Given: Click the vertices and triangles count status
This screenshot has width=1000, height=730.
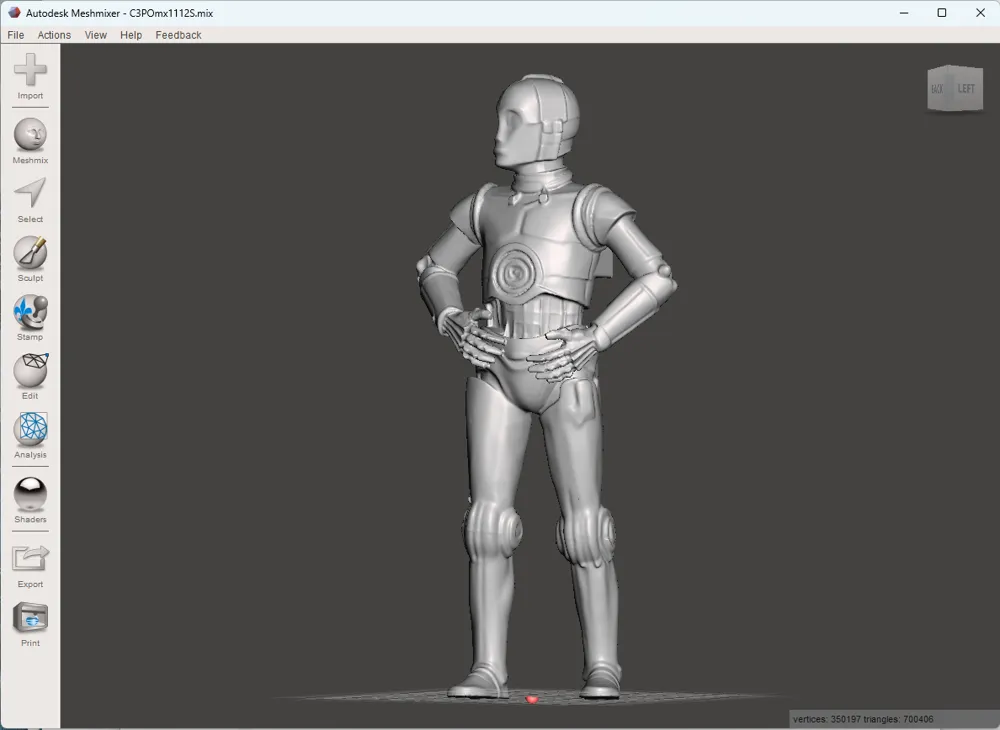Looking at the screenshot, I should click(x=863, y=719).
